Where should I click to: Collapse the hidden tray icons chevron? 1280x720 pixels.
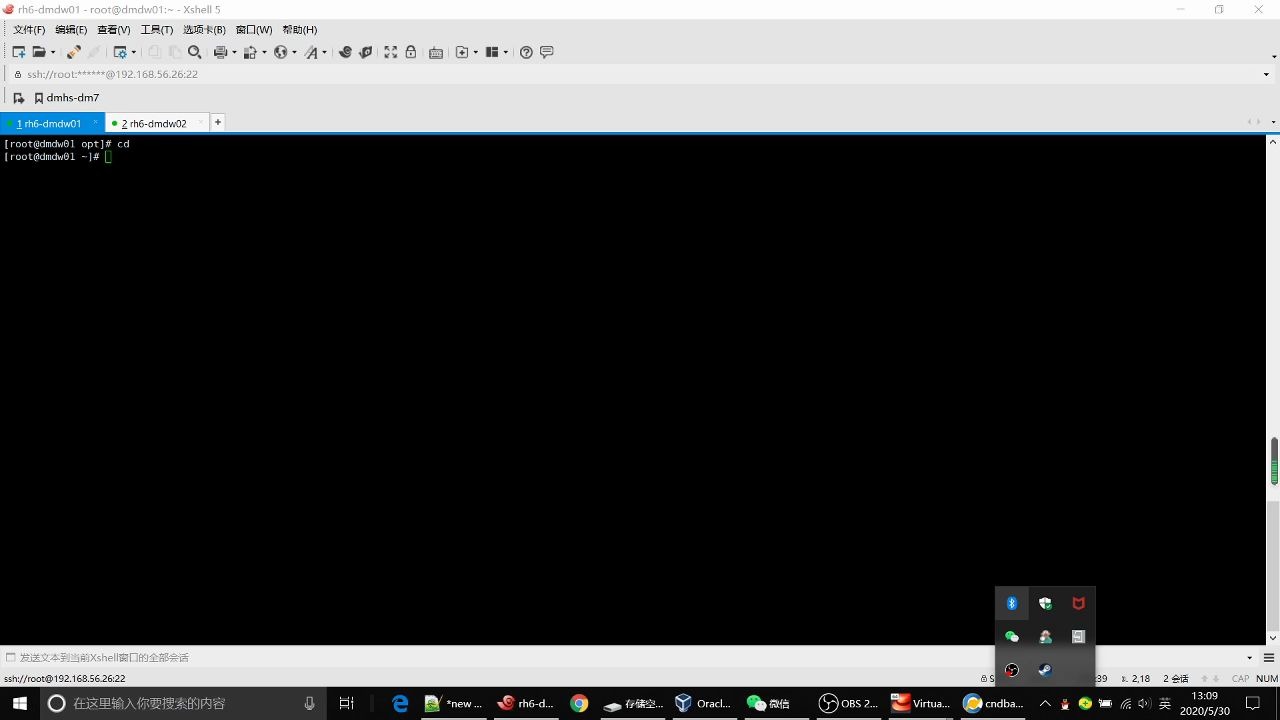click(1045, 703)
